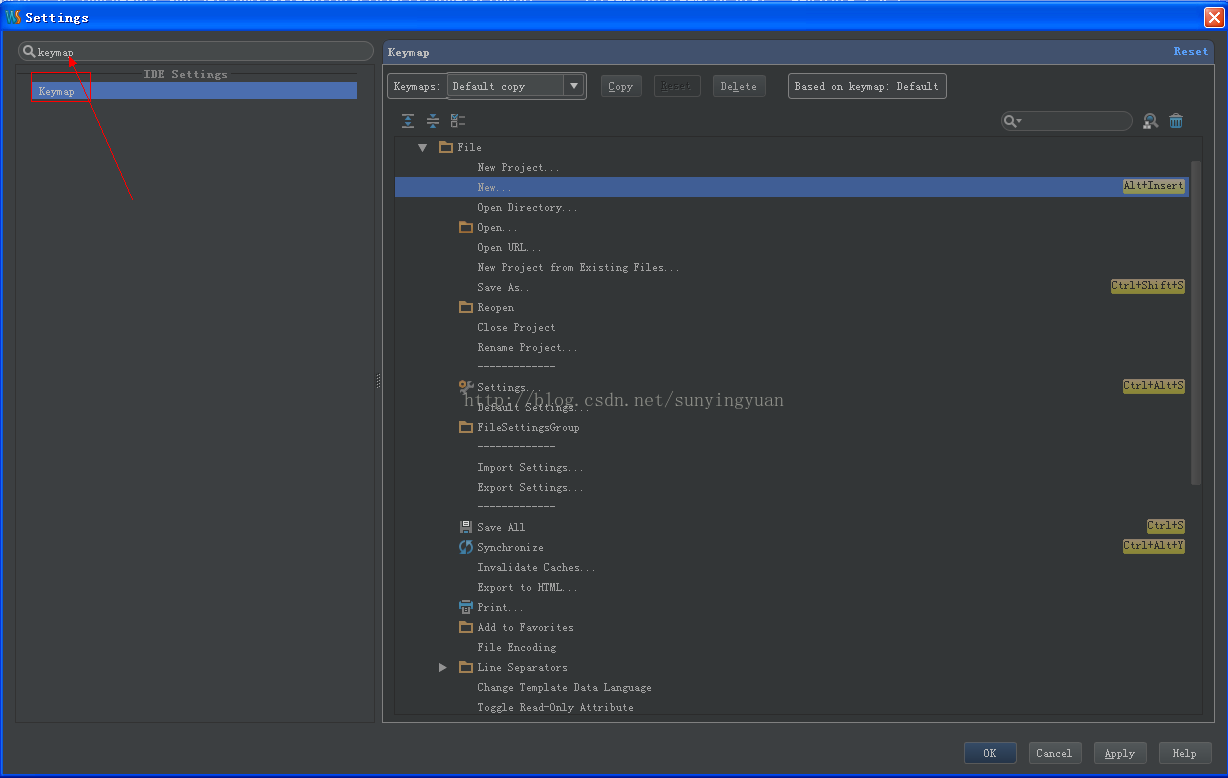The height and width of the screenshot is (778, 1228).
Task: Select the Export to HTML... action
Action: [527, 587]
